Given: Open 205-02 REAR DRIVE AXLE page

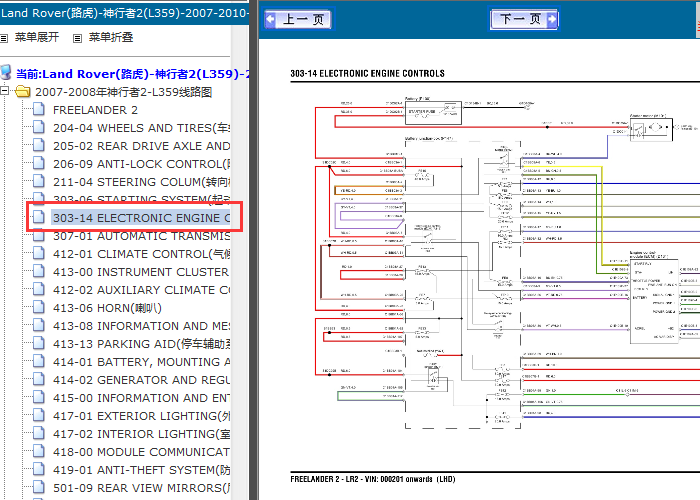Looking at the screenshot, I should point(142,146).
